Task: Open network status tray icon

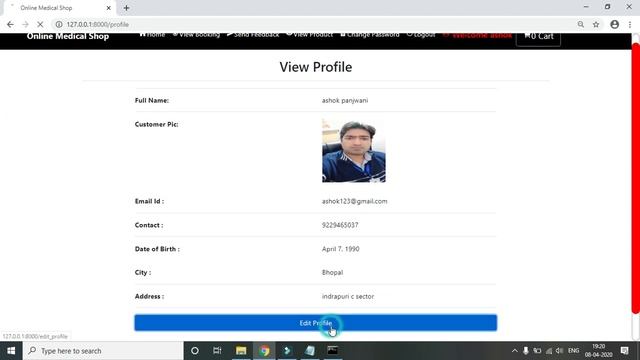Action: point(549,351)
